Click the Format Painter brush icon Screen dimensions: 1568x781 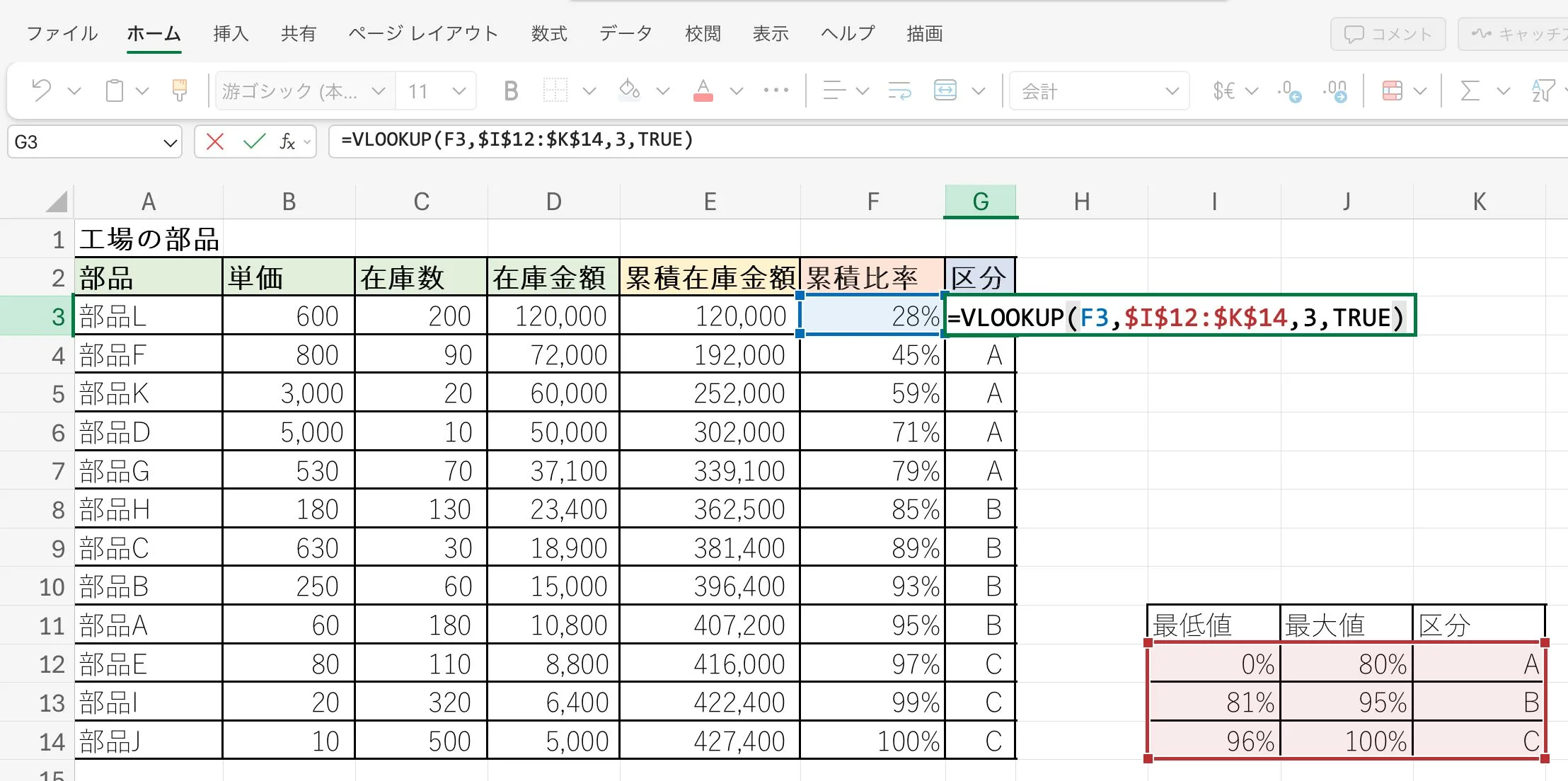tap(180, 91)
